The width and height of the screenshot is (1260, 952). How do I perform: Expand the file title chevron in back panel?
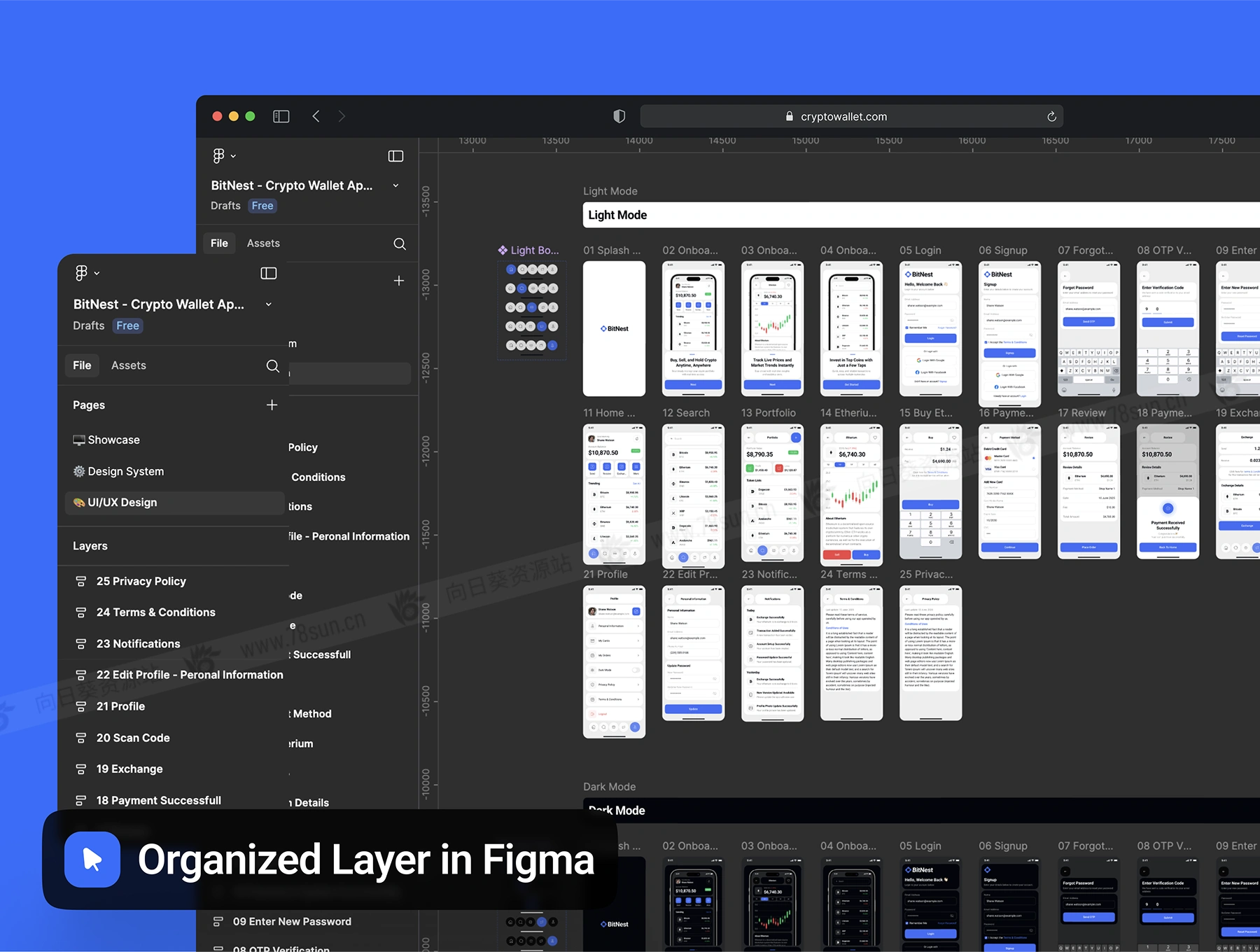click(395, 185)
